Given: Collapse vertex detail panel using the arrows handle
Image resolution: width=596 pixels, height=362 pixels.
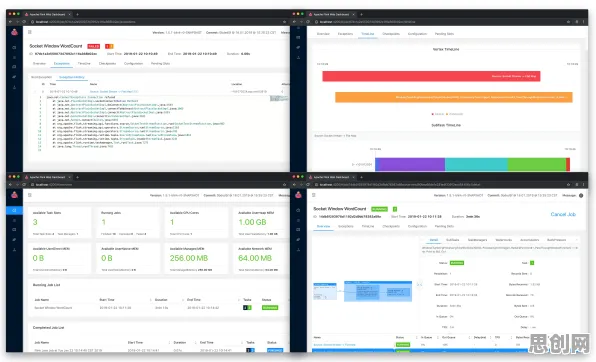Looking at the screenshot, I should click(419, 284).
